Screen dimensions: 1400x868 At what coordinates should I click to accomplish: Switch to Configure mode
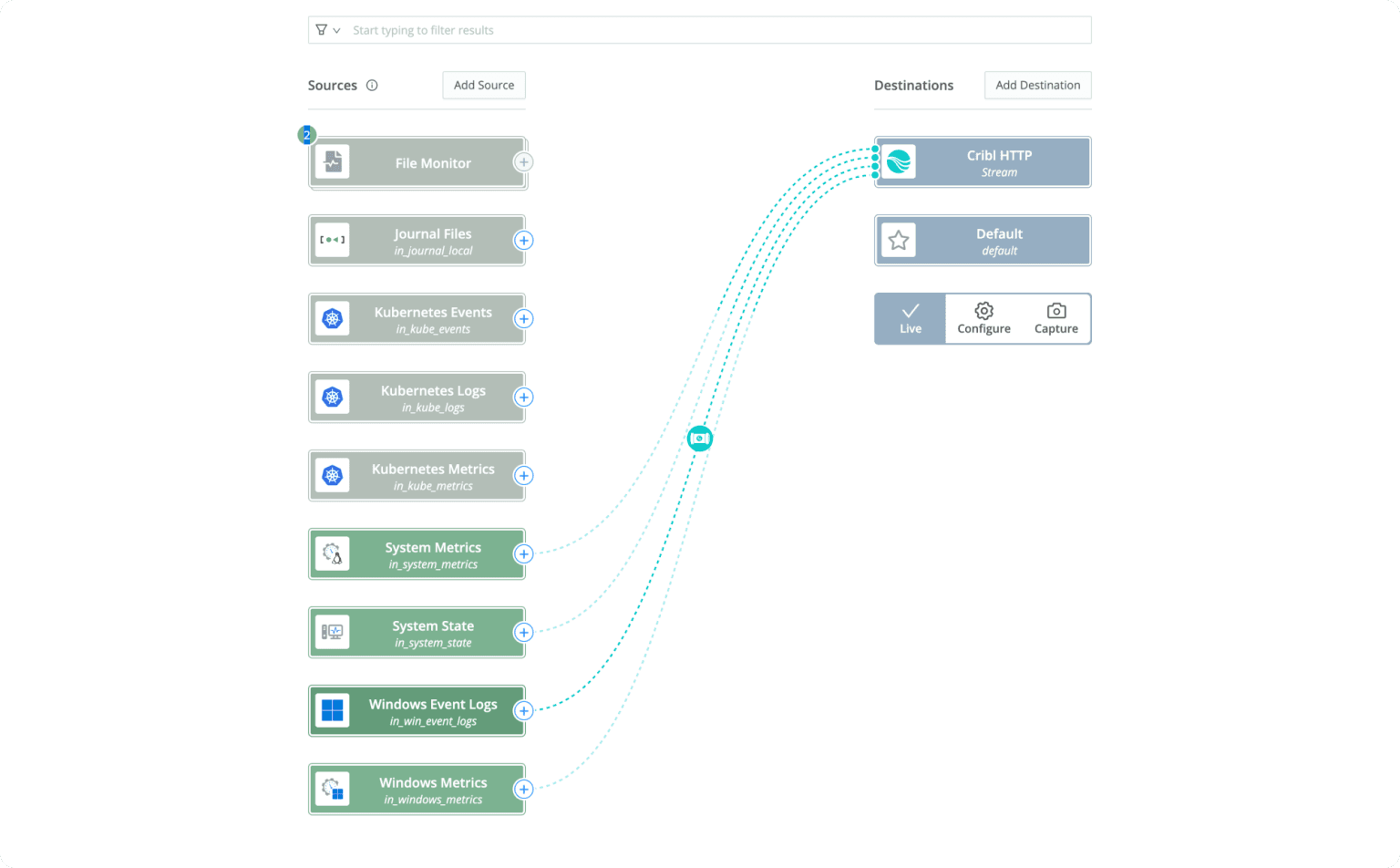click(983, 318)
